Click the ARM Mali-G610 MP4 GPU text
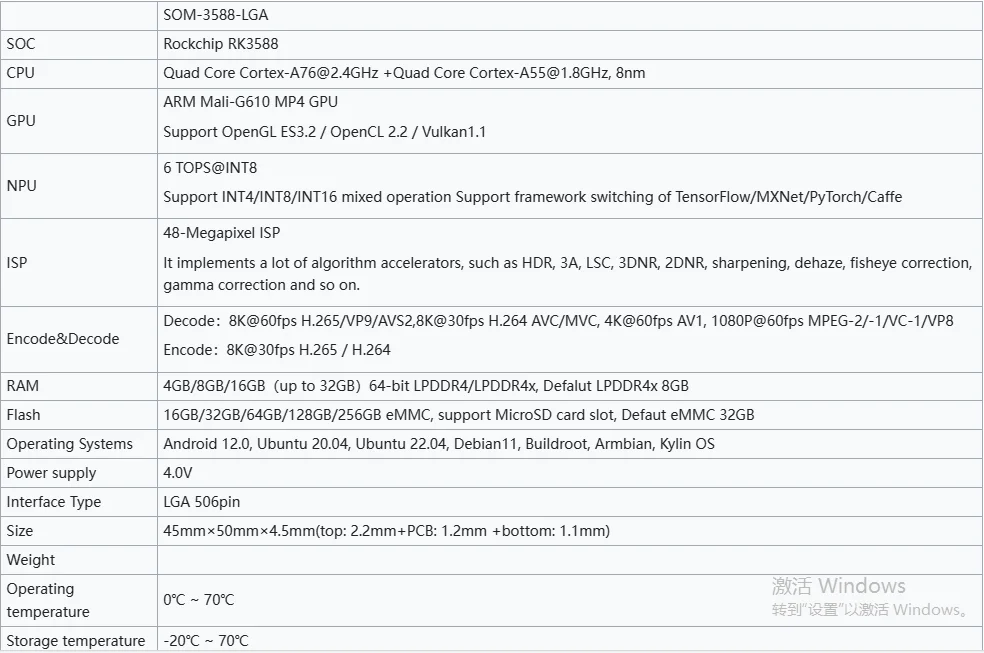The width and height of the screenshot is (984, 653). click(250, 102)
